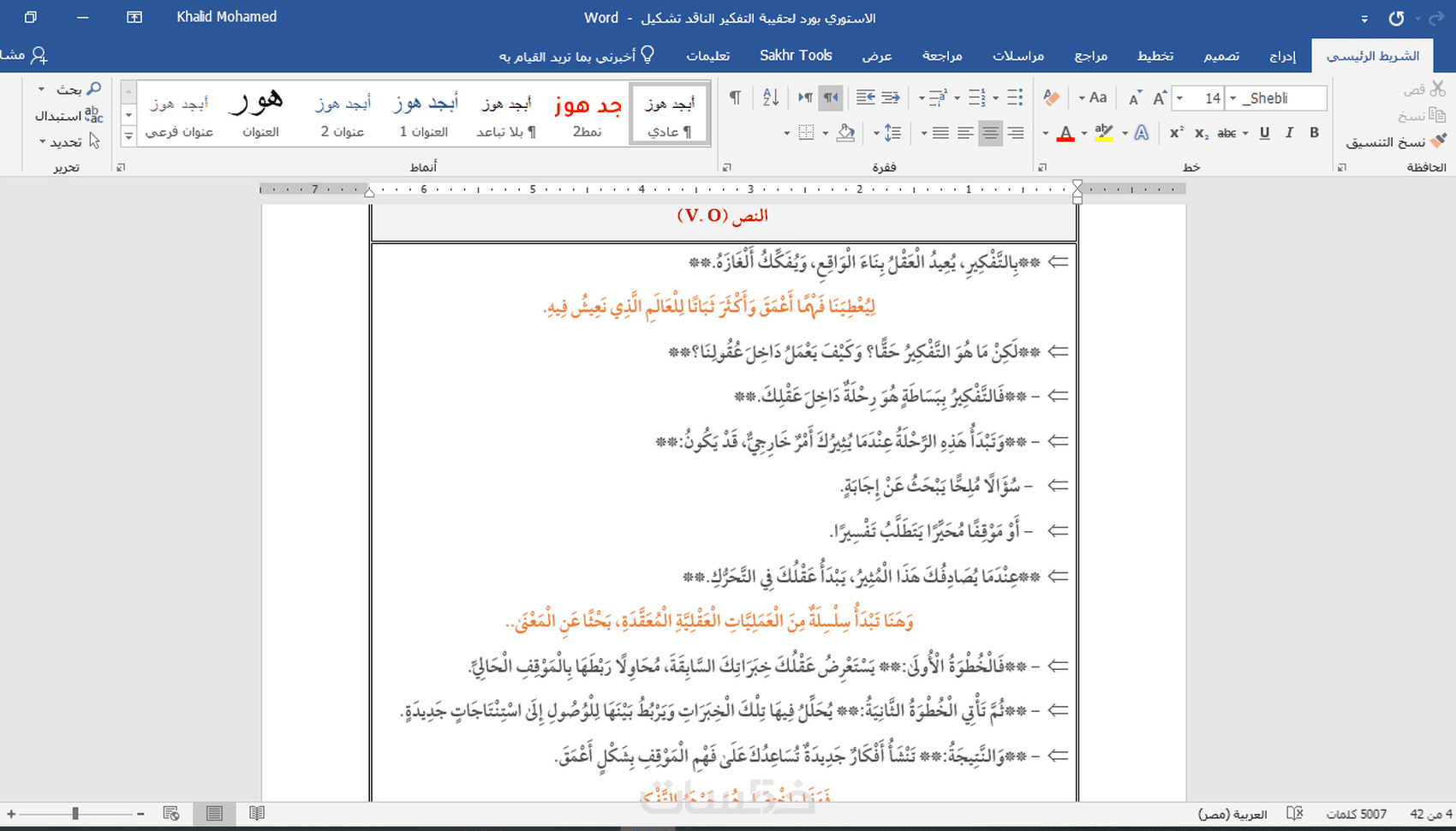Justify the paragraph text
The height and width of the screenshot is (831, 1456).
(x=940, y=133)
